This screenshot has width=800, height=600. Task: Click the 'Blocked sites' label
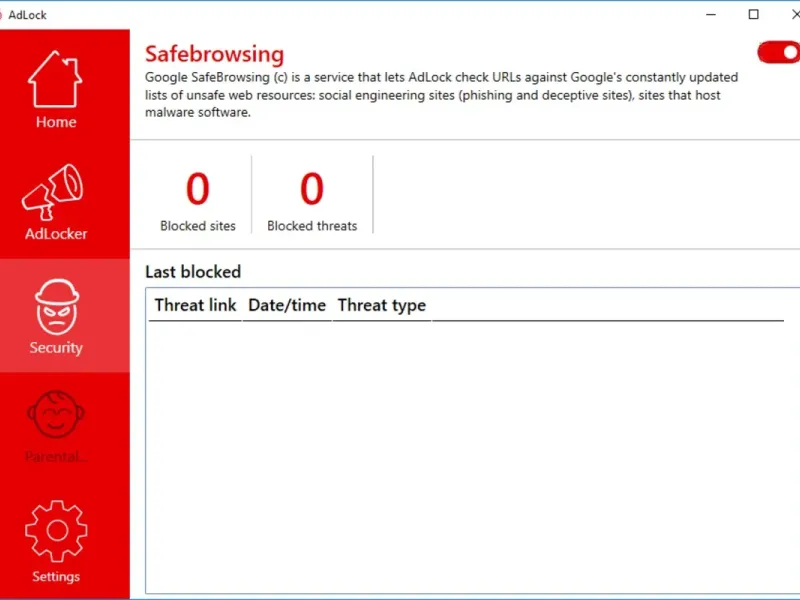coord(198,226)
